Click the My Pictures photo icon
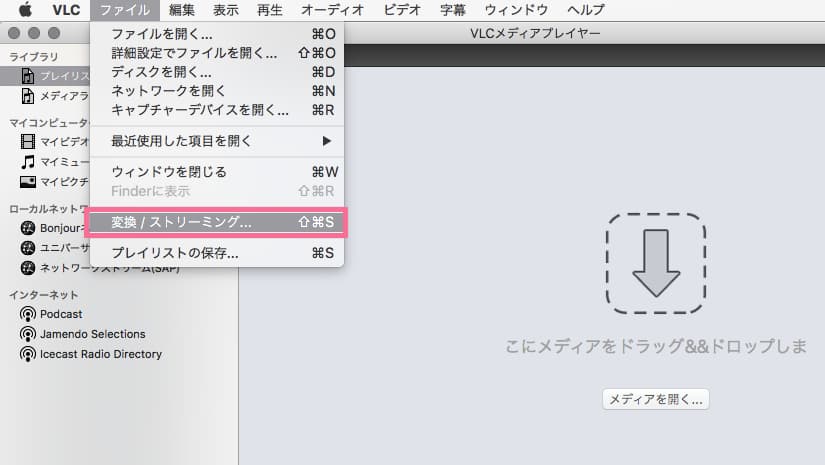Viewport: 825px width, 465px height. coord(28,182)
